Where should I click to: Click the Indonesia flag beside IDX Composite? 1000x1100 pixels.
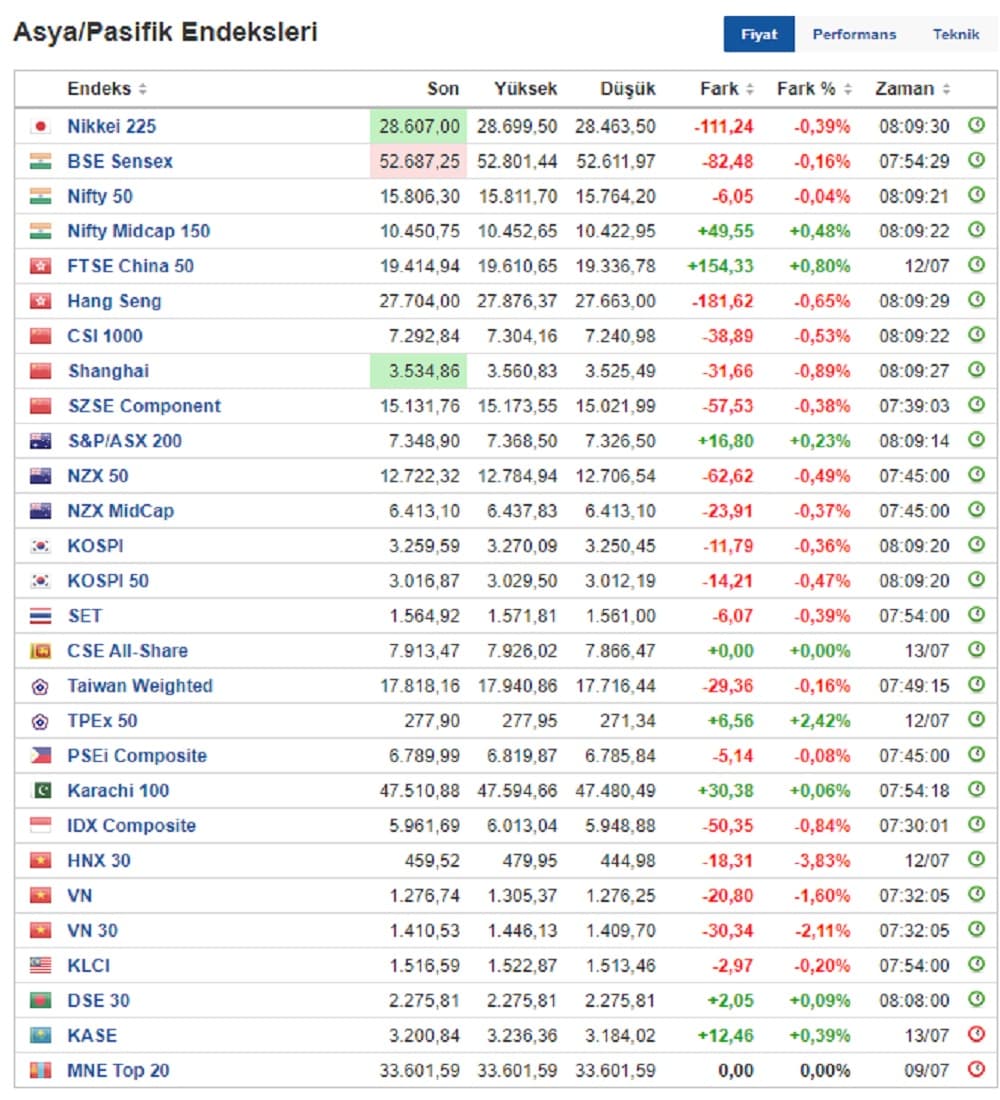tap(41, 825)
